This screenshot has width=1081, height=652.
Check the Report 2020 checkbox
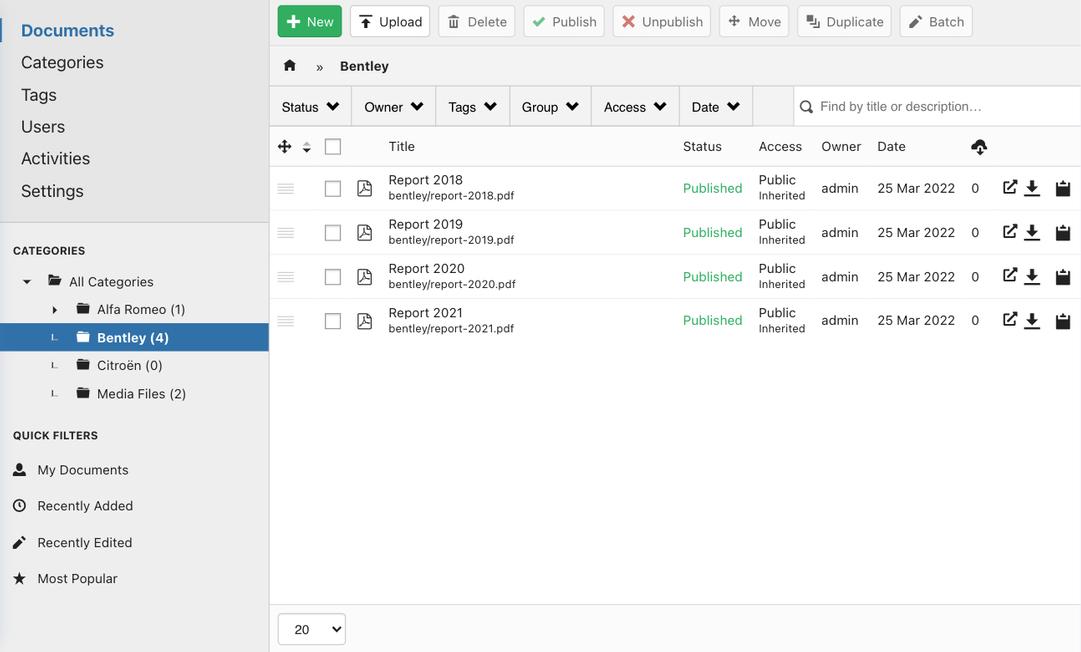[333, 276]
